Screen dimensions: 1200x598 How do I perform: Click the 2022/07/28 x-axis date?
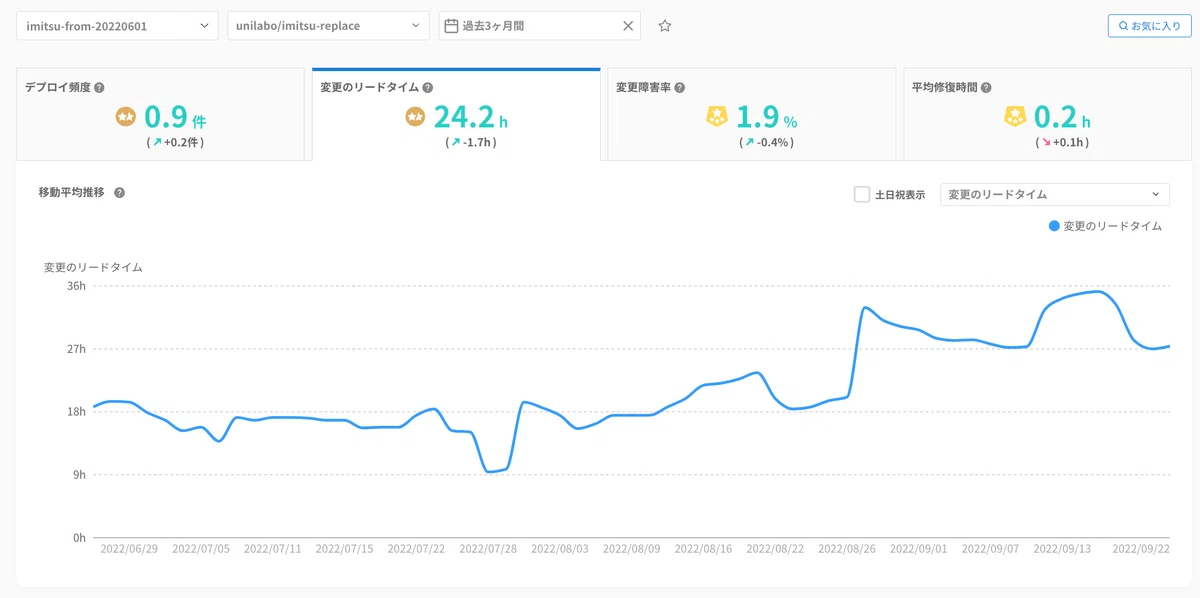488,548
